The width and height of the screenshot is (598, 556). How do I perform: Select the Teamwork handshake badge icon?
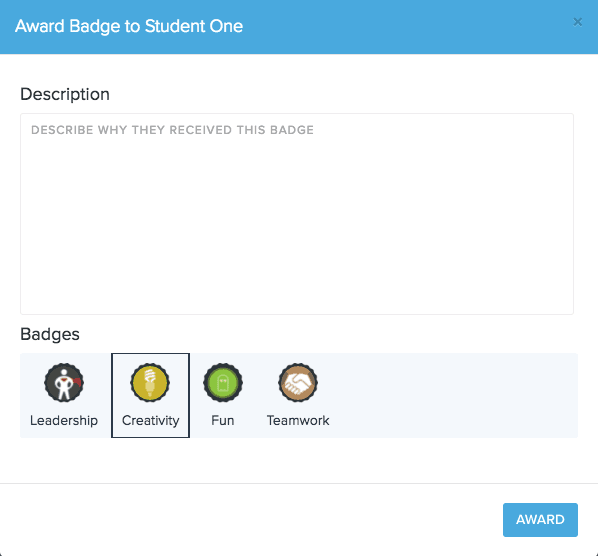pos(298,382)
